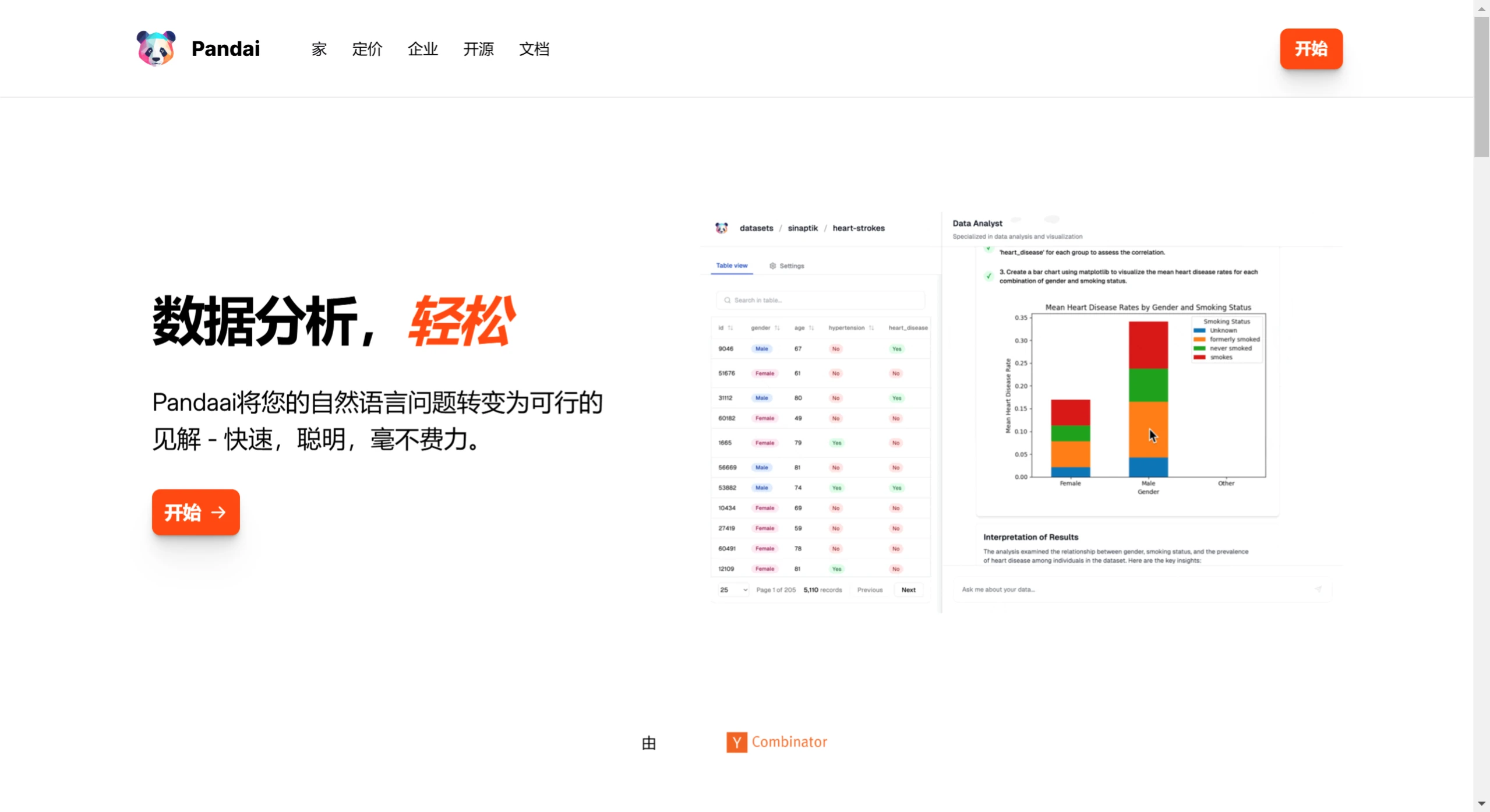Click the small panda icon beside datasets
This screenshot has width=1490, height=812.
point(721,228)
